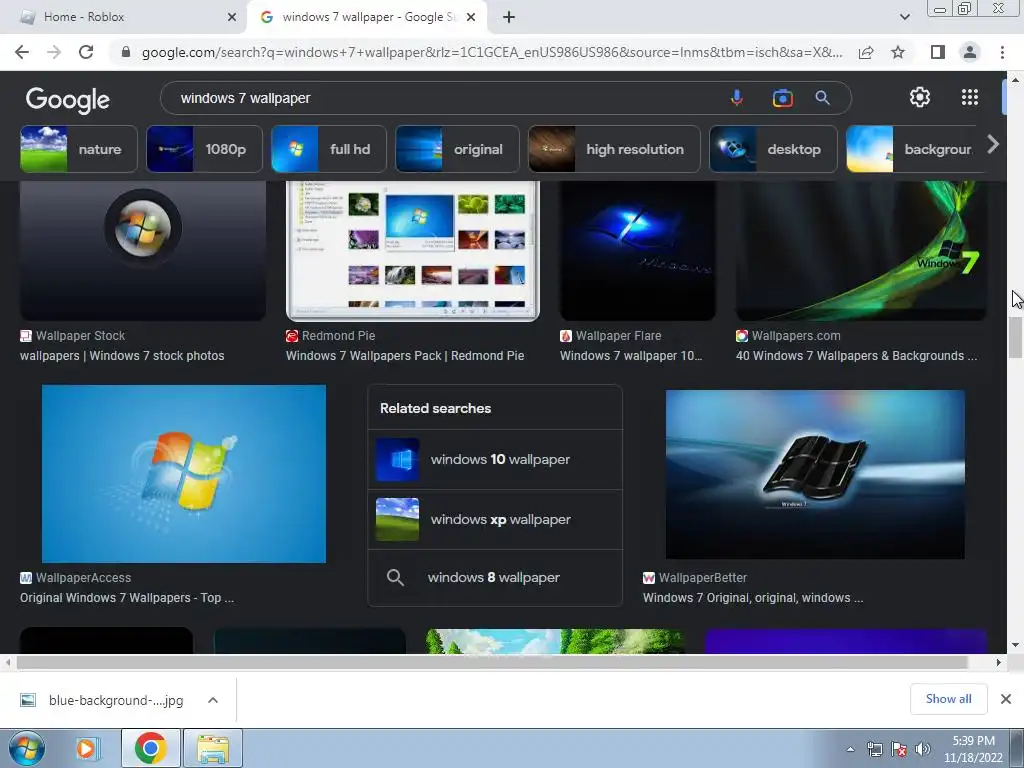Viewport: 1024px width, 768px height.
Task: Click the address bar URL
Action: pos(492,52)
